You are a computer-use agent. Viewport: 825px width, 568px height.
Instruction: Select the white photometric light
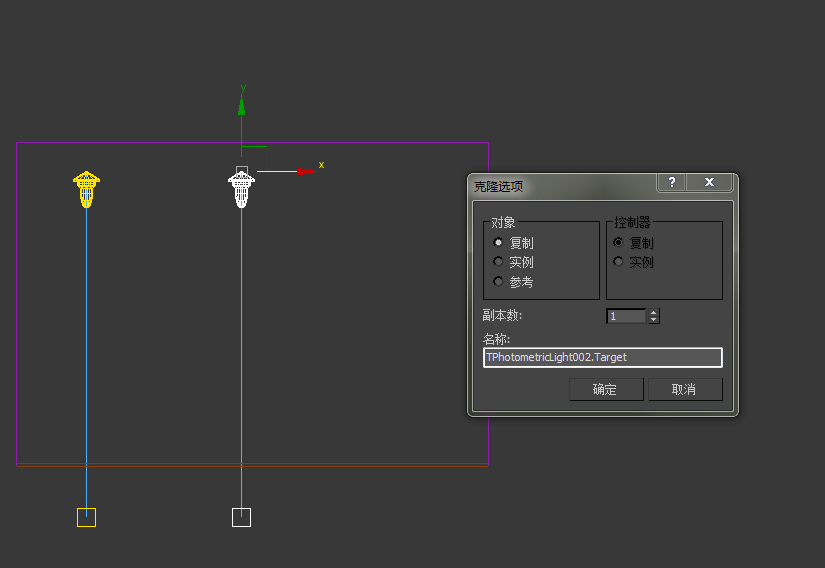[x=242, y=189]
